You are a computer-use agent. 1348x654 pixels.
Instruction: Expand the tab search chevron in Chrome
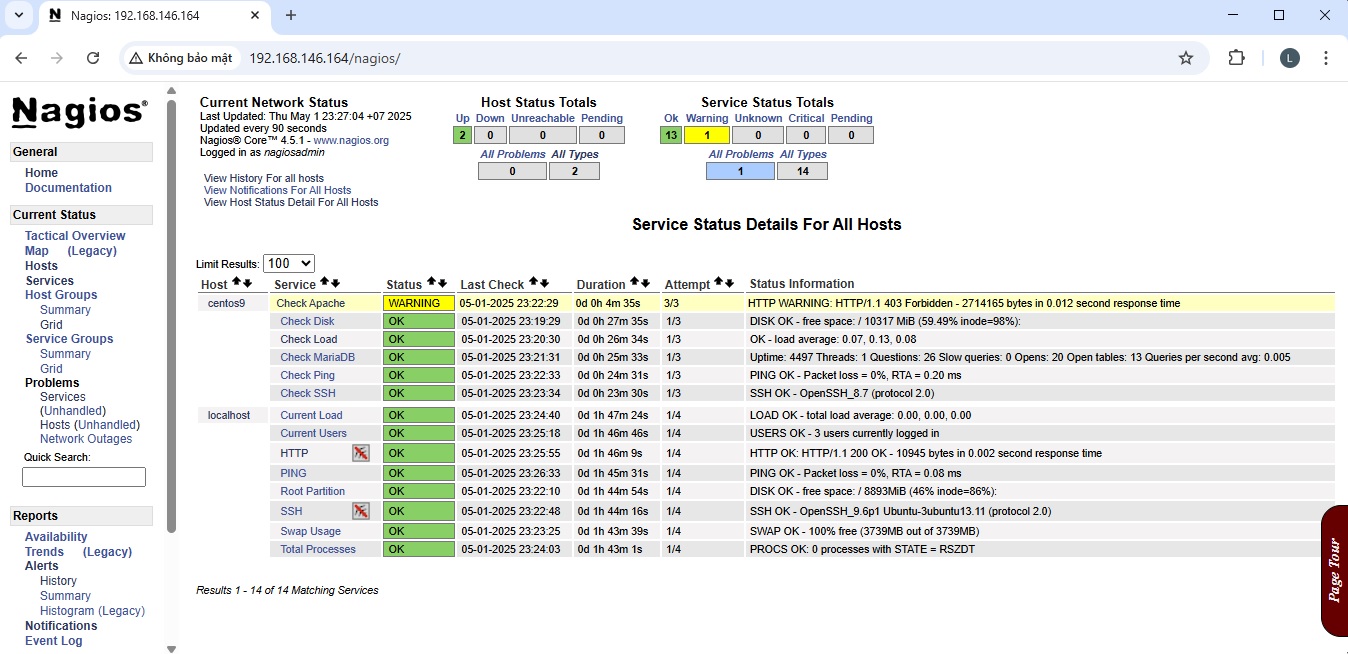pyautogui.click(x=18, y=15)
